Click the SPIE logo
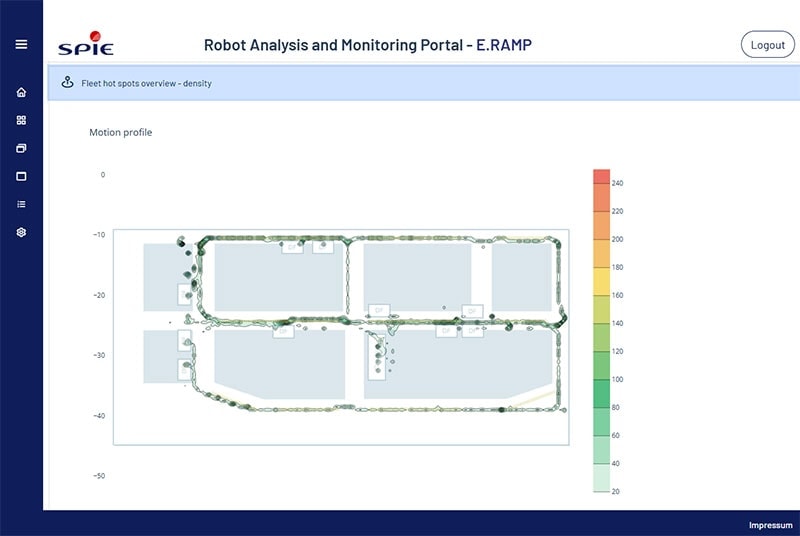 (86, 43)
